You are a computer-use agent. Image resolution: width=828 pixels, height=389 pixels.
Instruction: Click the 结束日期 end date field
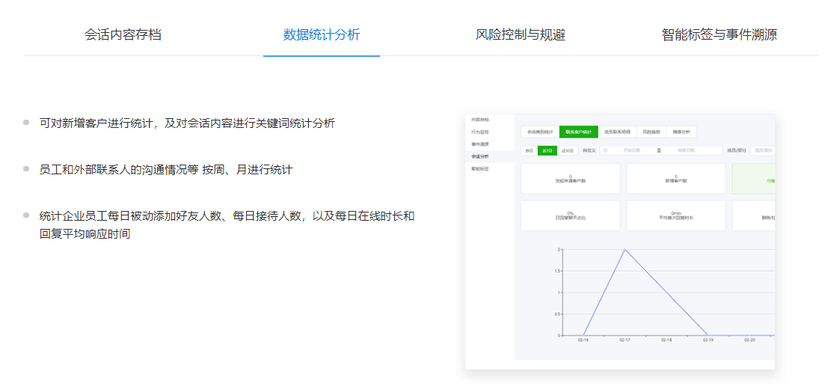pos(686,150)
